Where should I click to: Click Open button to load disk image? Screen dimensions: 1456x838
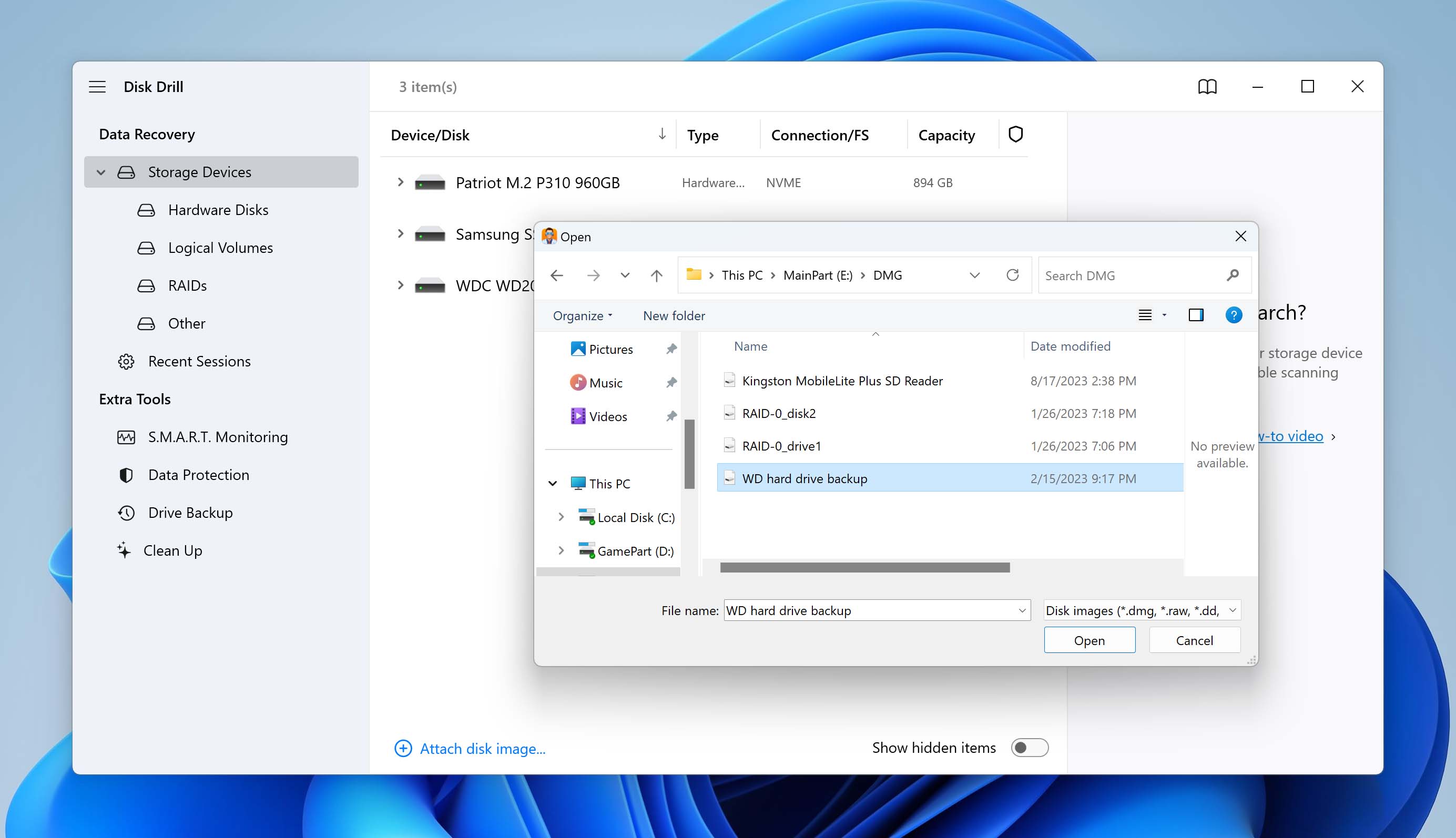[x=1089, y=640]
